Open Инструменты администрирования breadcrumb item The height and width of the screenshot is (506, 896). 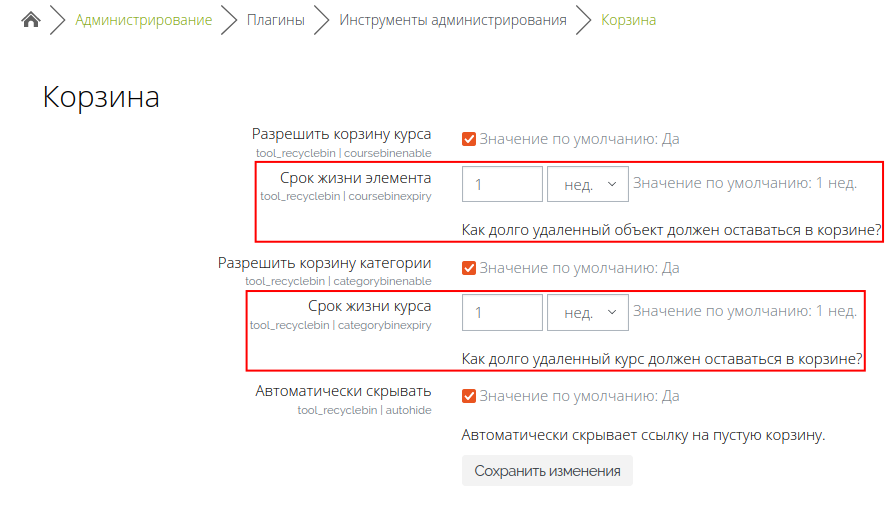(453, 20)
